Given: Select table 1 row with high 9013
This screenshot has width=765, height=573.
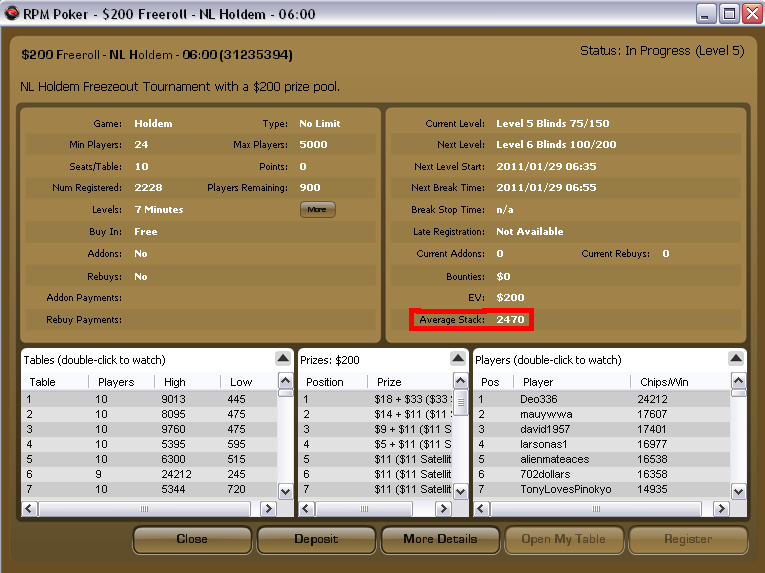Looking at the screenshot, I should tap(149, 399).
